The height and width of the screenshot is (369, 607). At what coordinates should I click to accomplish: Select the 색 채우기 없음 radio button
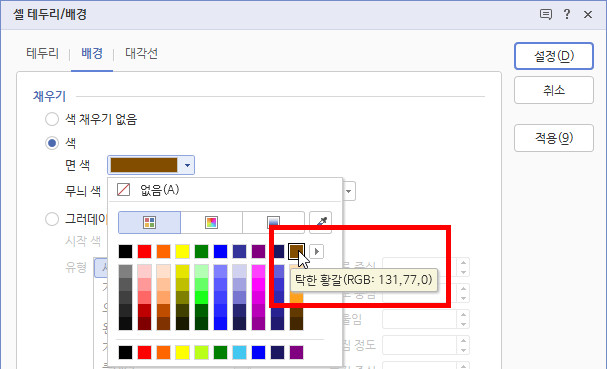[x=52, y=119]
